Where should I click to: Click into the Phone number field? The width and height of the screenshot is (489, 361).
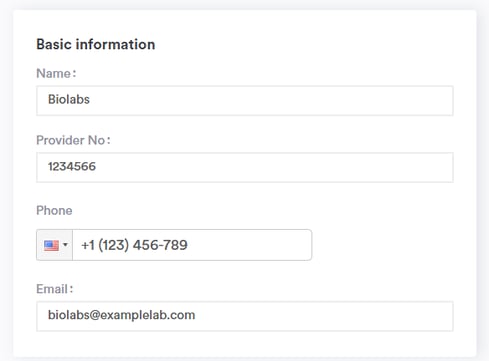click(x=192, y=245)
